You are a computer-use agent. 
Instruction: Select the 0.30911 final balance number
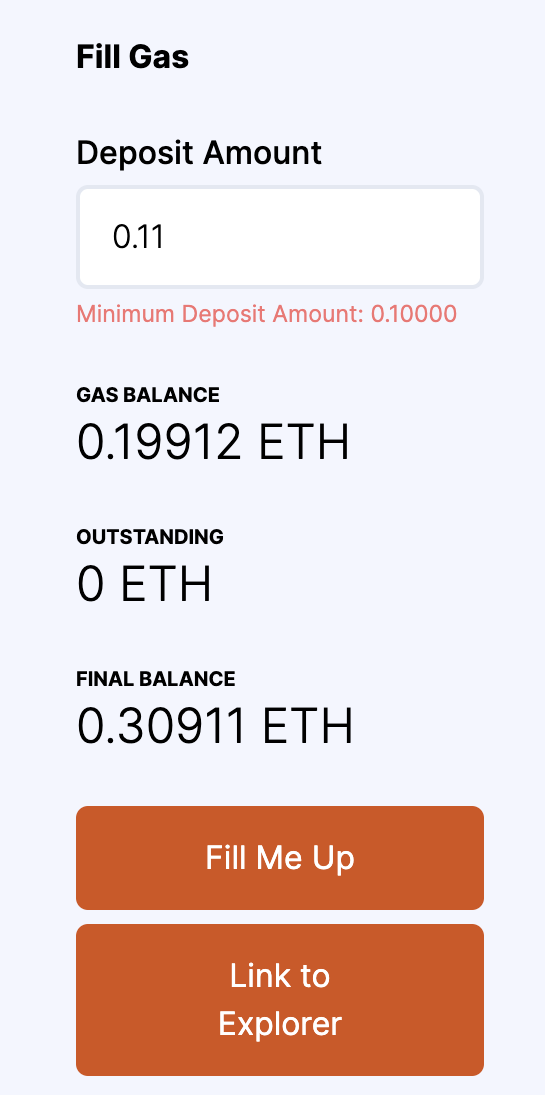click(161, 726)
